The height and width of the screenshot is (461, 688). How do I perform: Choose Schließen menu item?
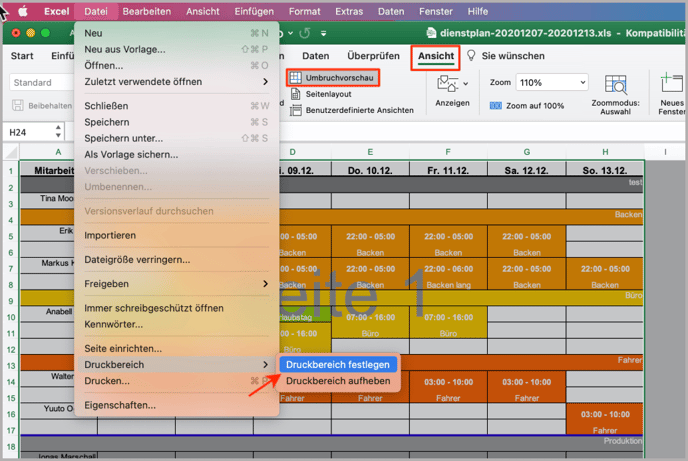(x=176, y=106)
